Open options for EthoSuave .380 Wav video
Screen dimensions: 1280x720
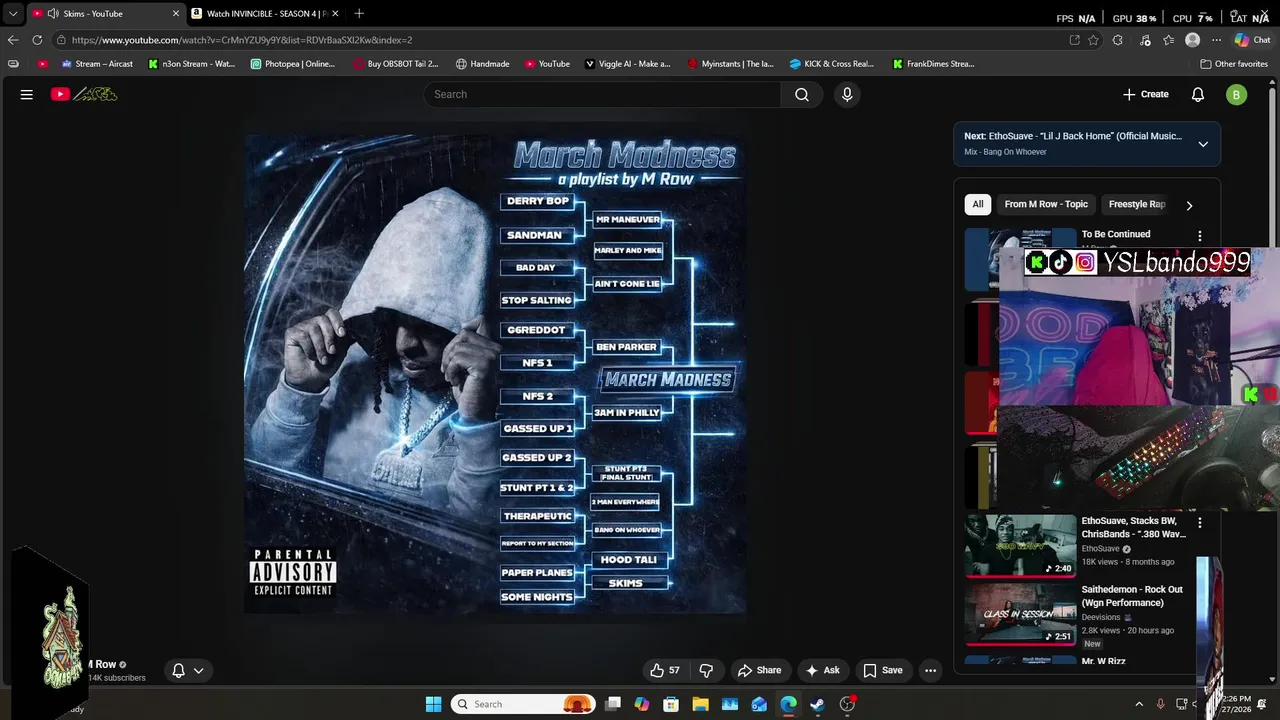click(x=1200, y=523)
